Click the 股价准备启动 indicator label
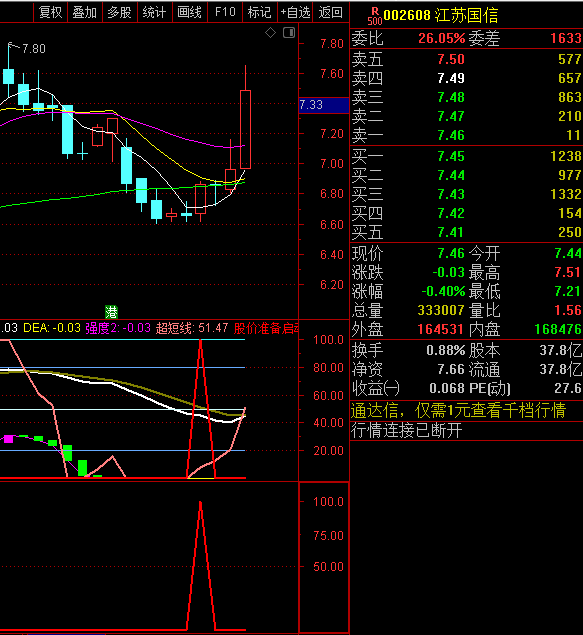 tap(266, 328)
